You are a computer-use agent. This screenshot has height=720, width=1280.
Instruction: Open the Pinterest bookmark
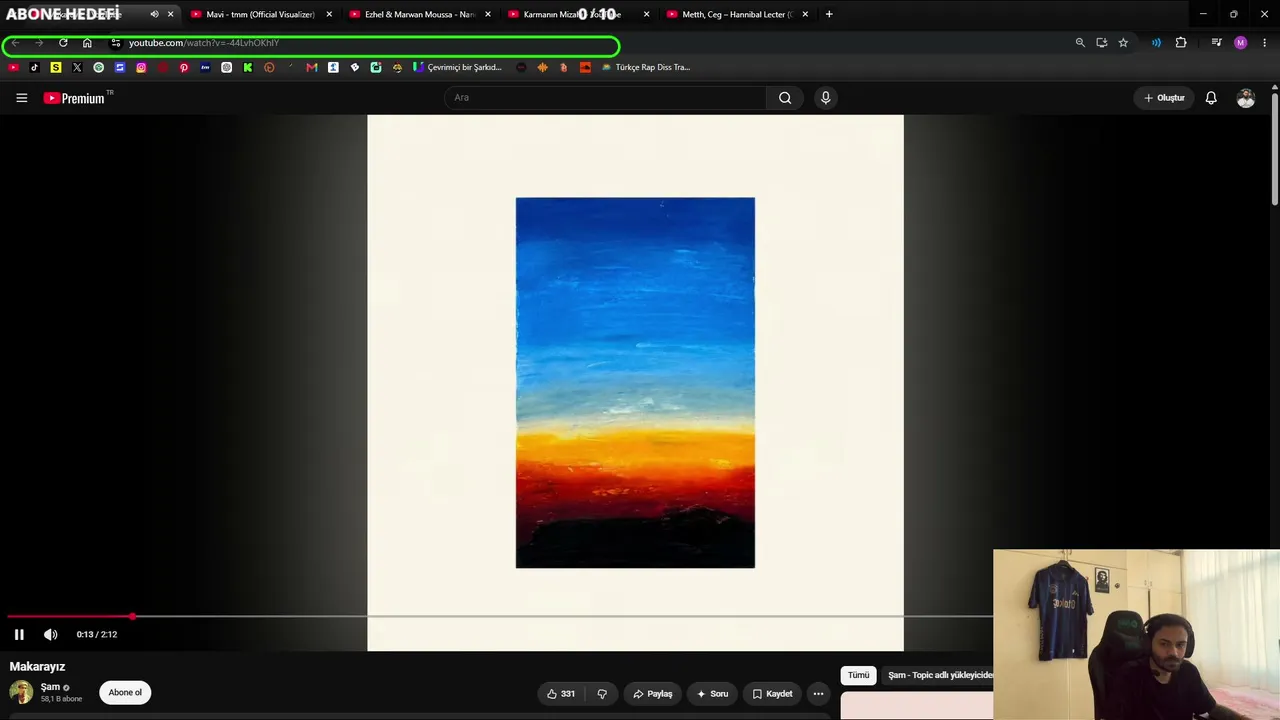(x=184, y=67)
